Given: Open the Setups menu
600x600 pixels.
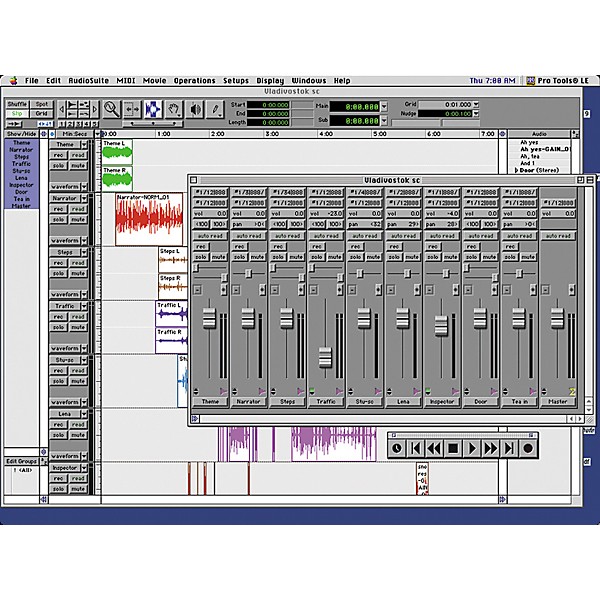Looking at the screenshot, I should pos(236,80).
